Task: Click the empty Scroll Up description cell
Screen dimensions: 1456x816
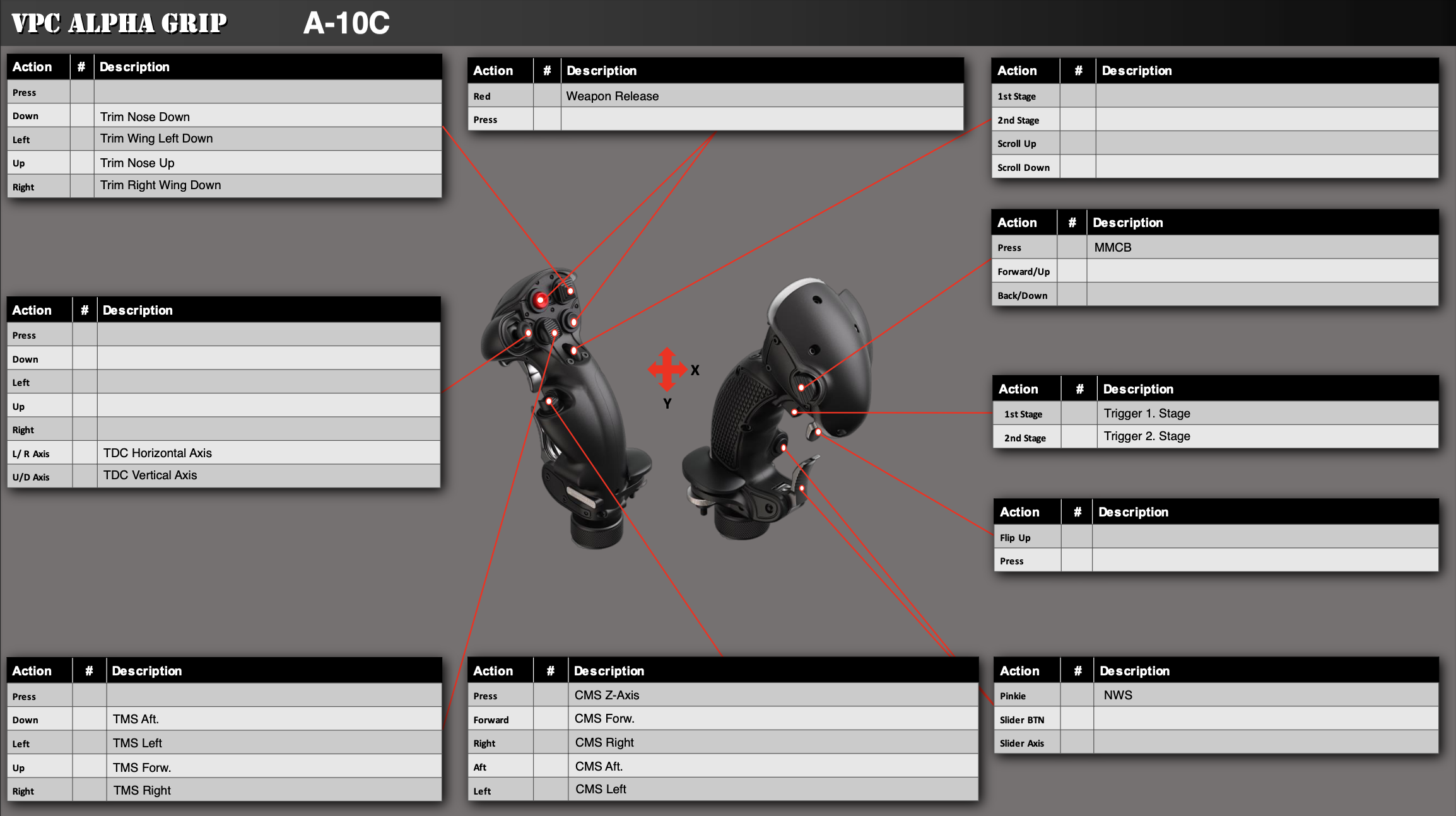Action: point(1267,143)
